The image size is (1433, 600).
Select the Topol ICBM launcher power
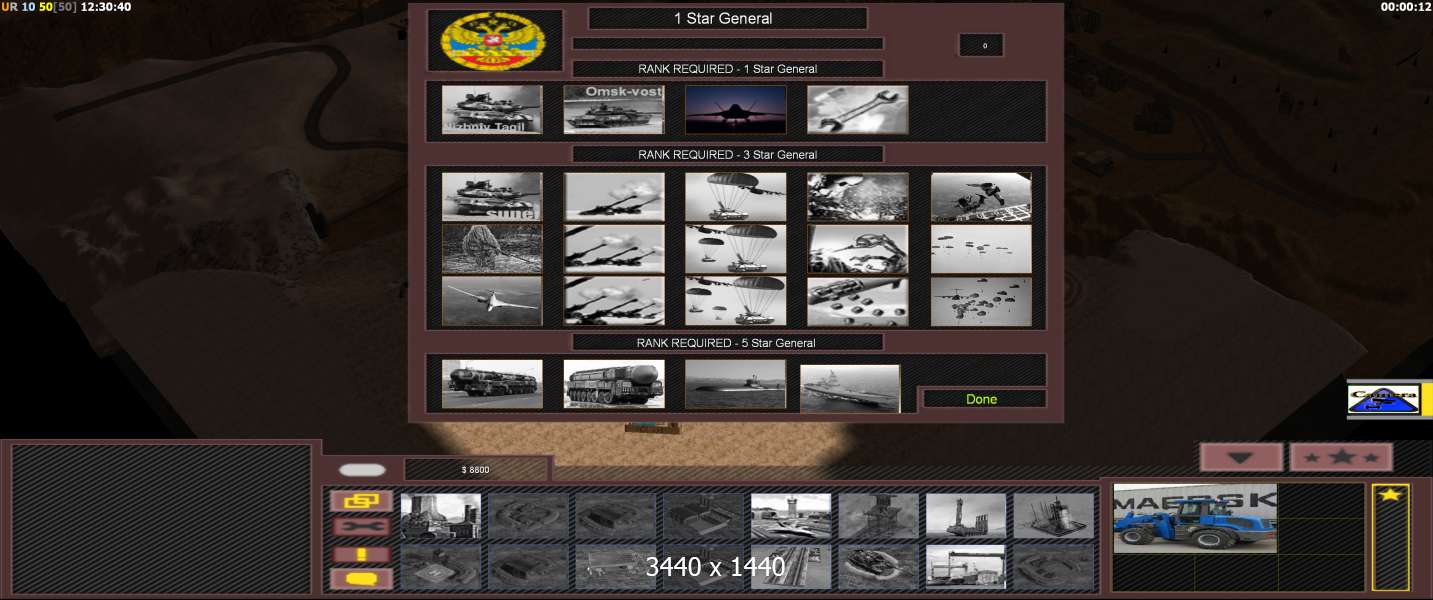coord(614,384)
